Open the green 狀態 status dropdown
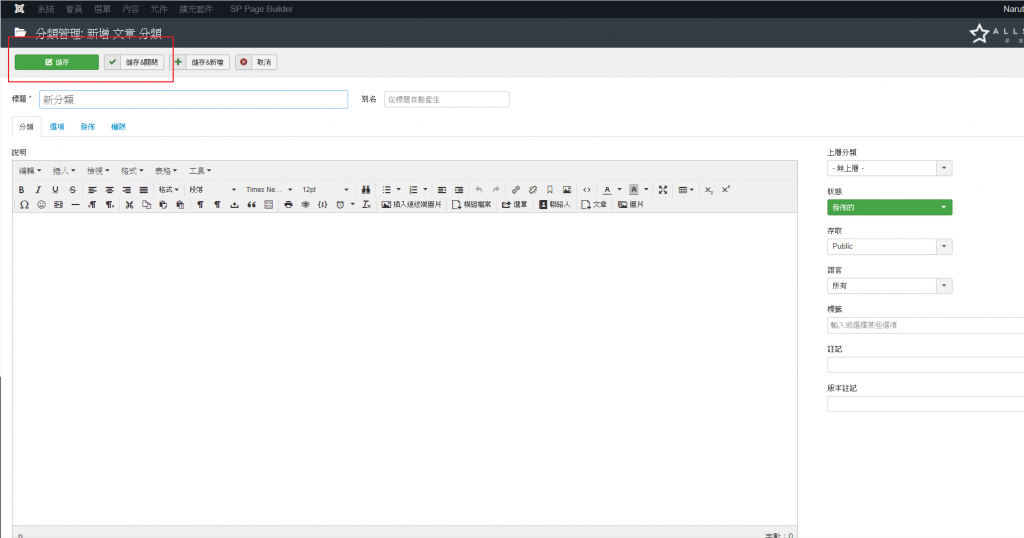 tap(889, 207)
